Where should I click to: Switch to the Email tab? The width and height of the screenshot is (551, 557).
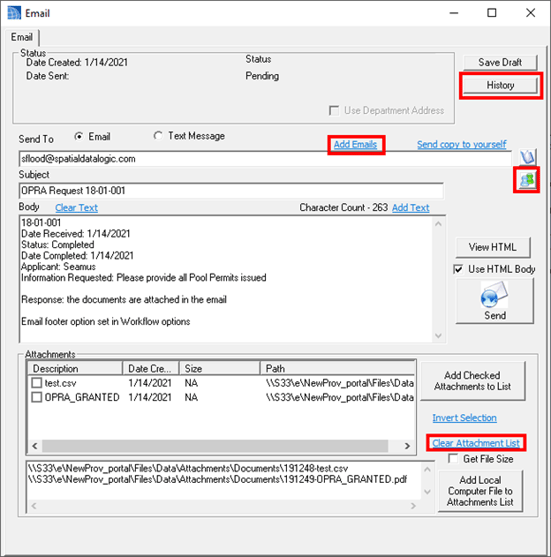pyautogui.click(x=22, y=37)
